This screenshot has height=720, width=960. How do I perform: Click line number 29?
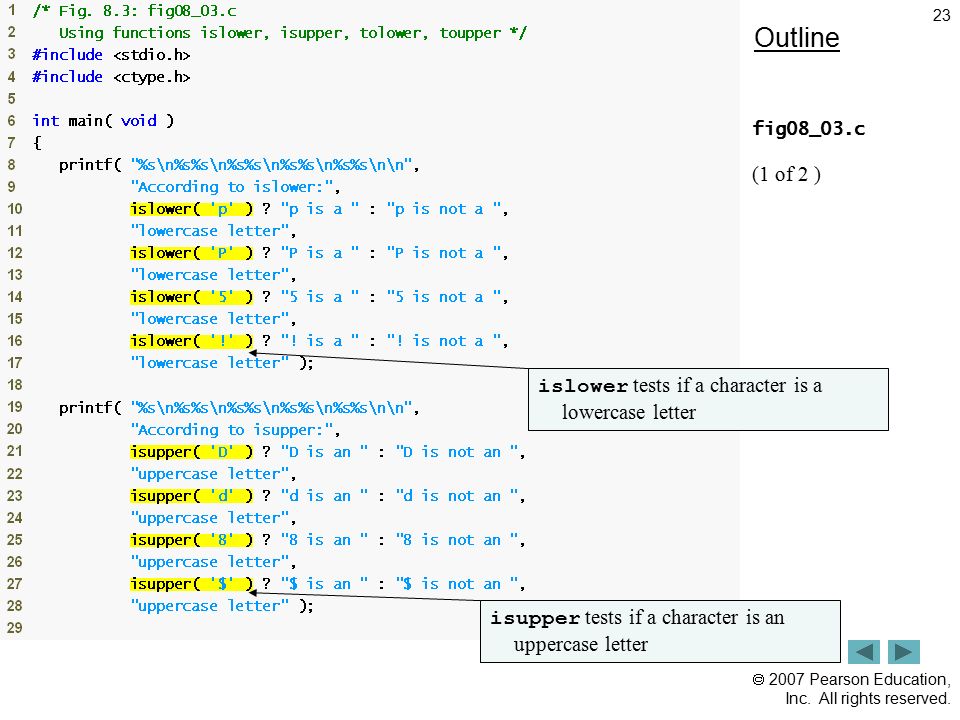pos(15,628)
